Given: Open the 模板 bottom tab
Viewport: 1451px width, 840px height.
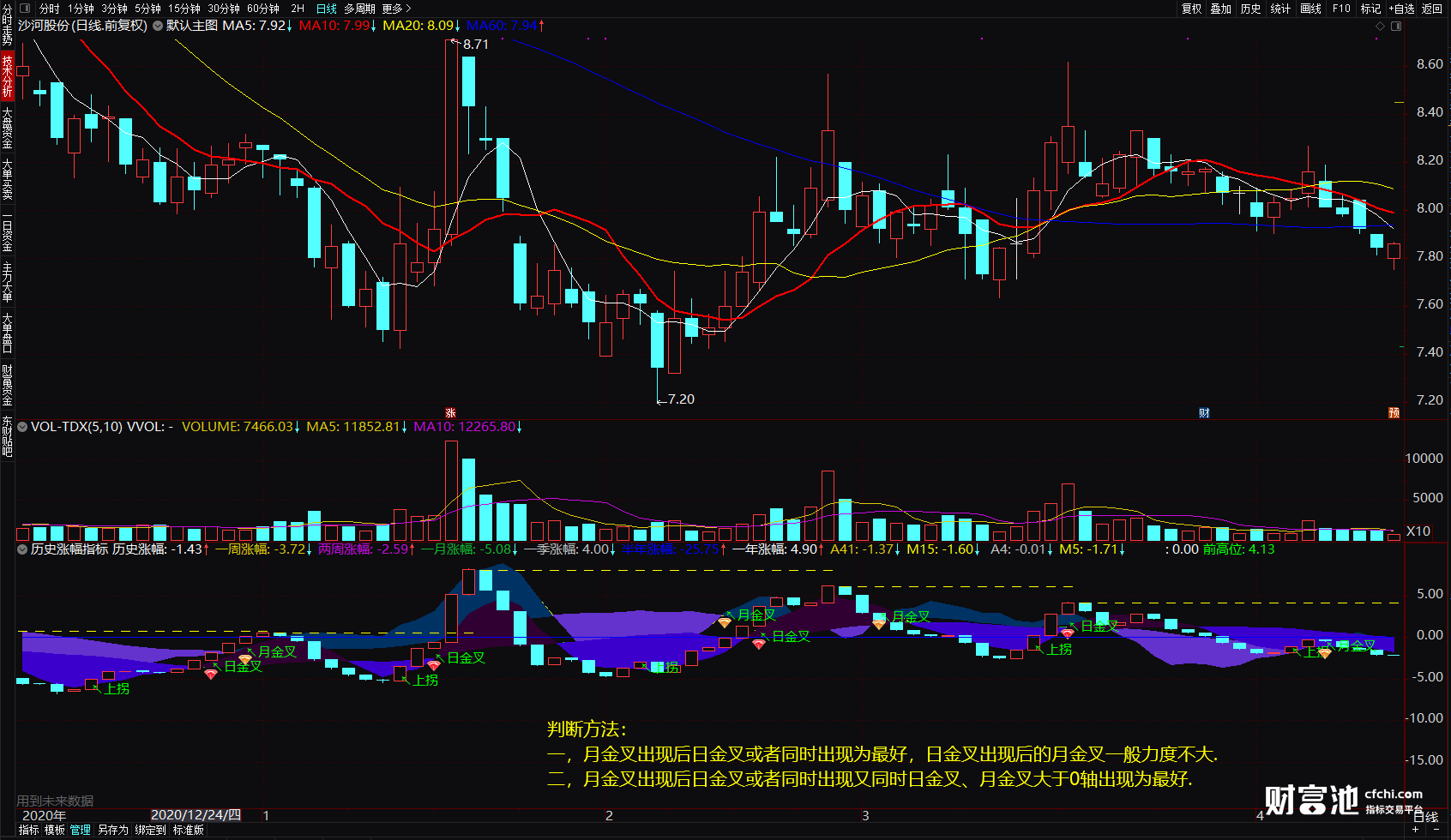Looking at the screenshot, I should pos(55,830).
